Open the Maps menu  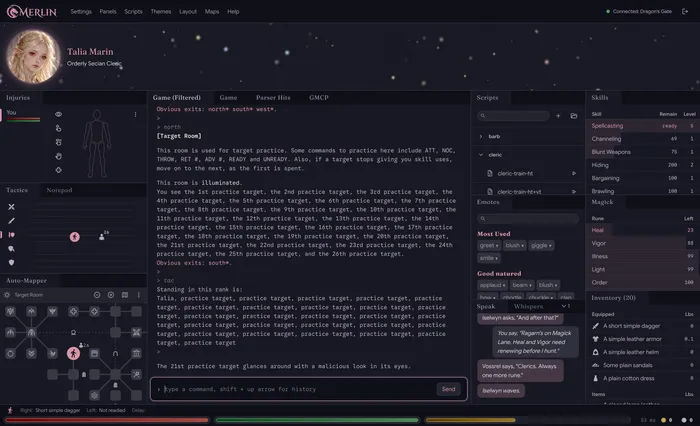coord(212,12)
